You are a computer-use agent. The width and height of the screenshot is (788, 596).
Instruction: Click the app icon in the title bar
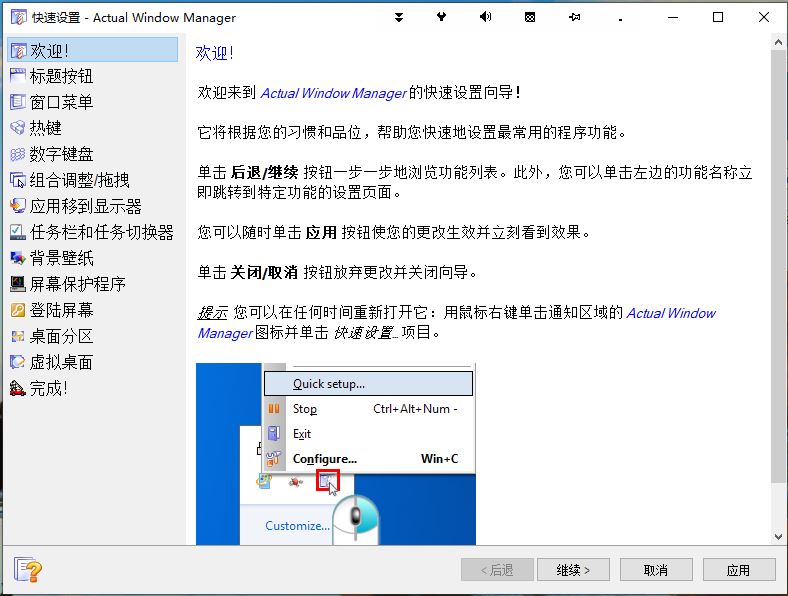(19, 18)
